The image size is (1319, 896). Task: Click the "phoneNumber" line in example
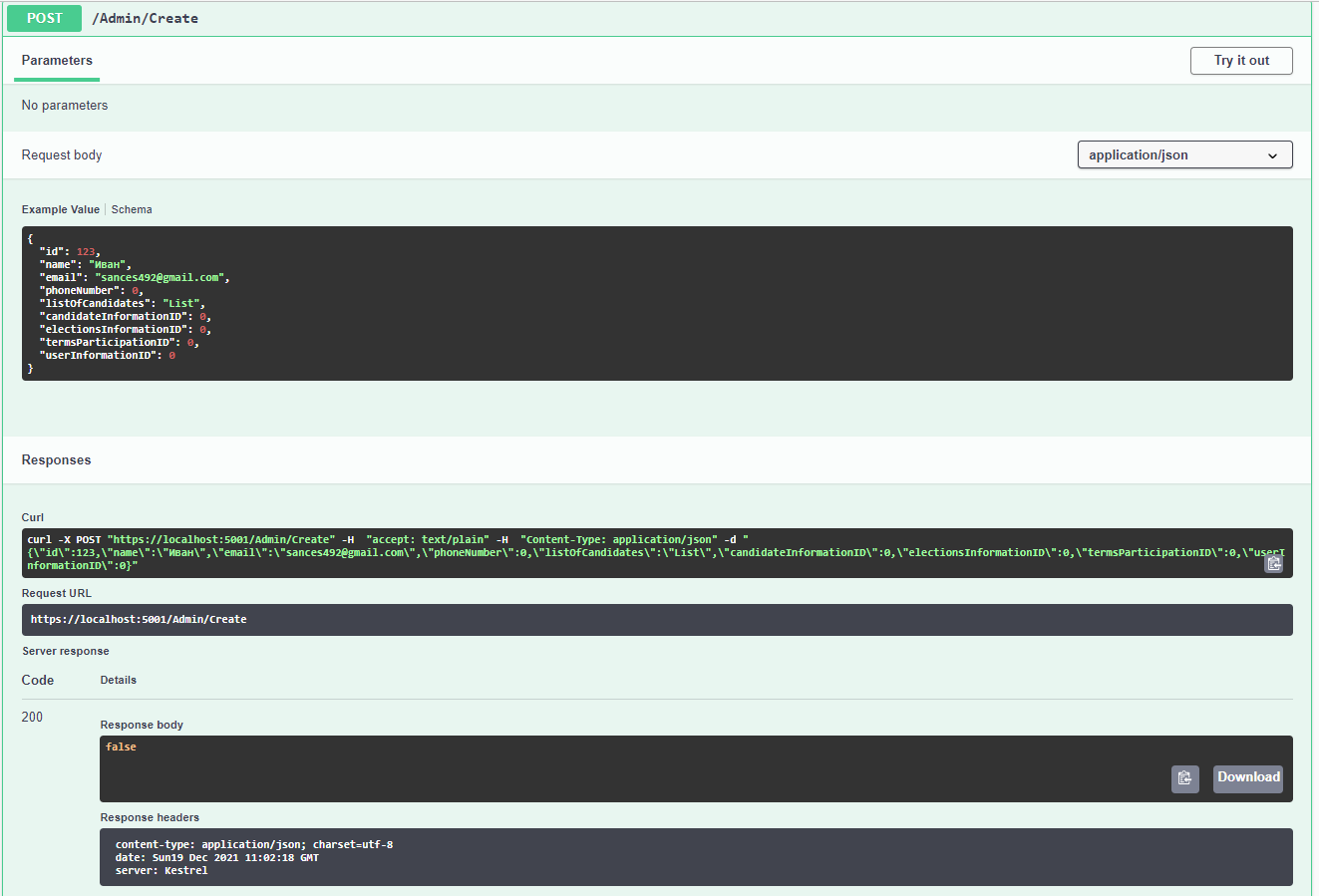[x=92, y=291]
